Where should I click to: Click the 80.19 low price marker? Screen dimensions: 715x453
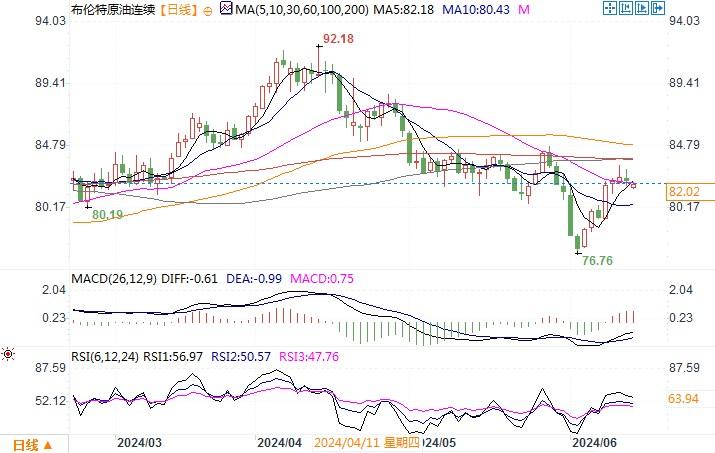108,214
